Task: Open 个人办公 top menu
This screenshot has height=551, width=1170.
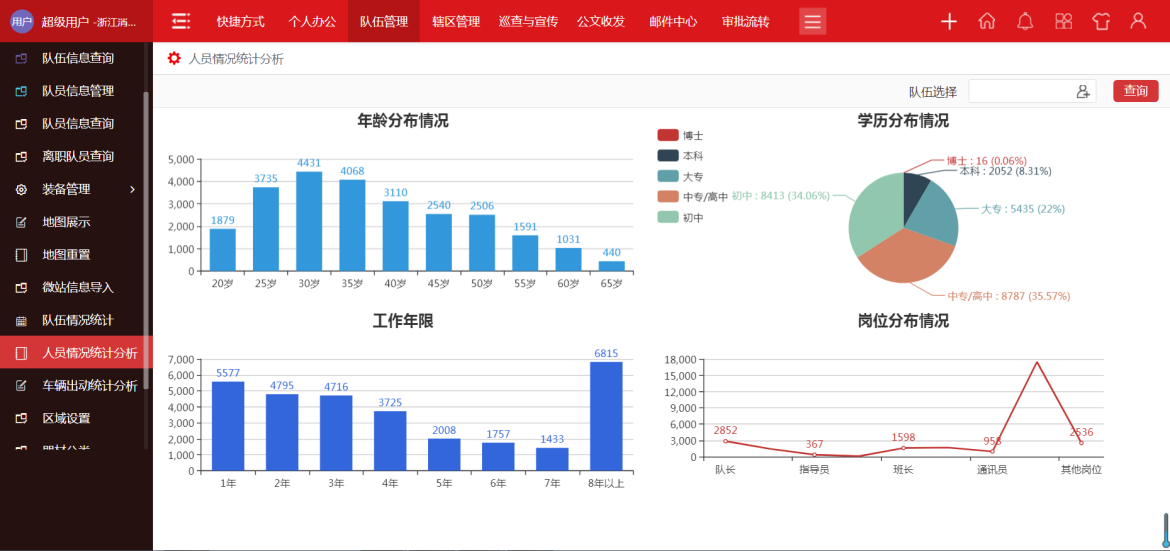Action: (x=312, y=22)
